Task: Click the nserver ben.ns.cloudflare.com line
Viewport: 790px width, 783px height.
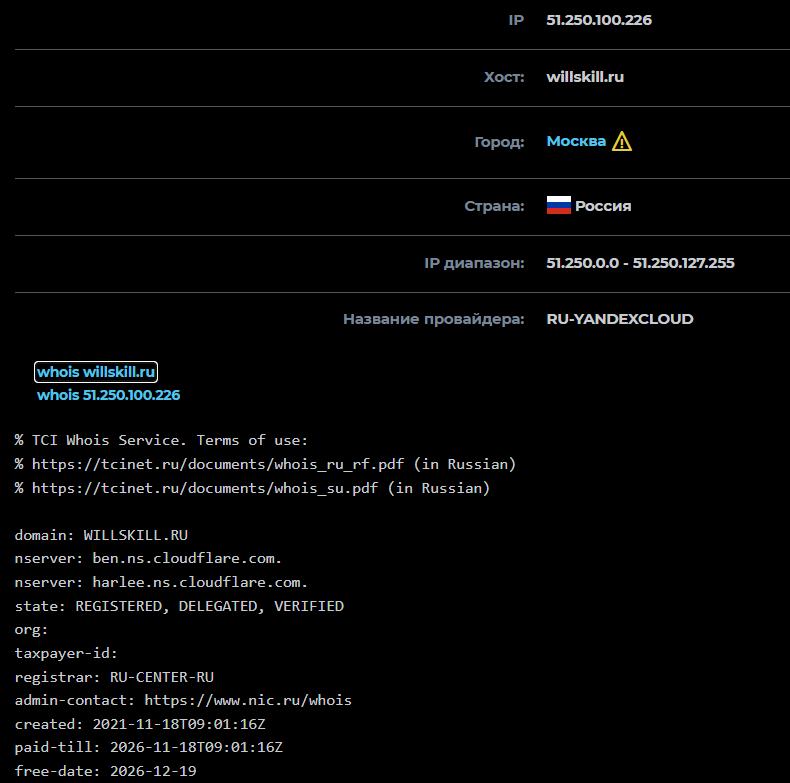Action: tap(148, 559)
